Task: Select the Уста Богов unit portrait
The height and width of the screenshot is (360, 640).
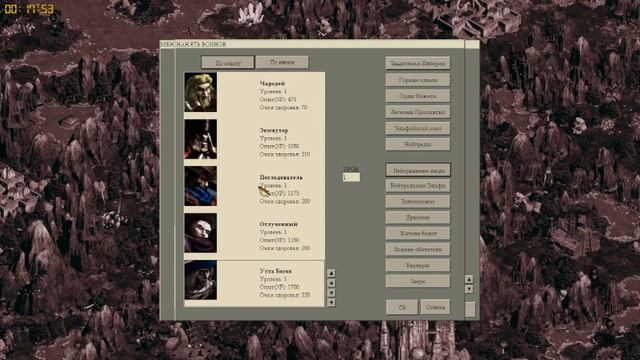Action: coord(200,280)
